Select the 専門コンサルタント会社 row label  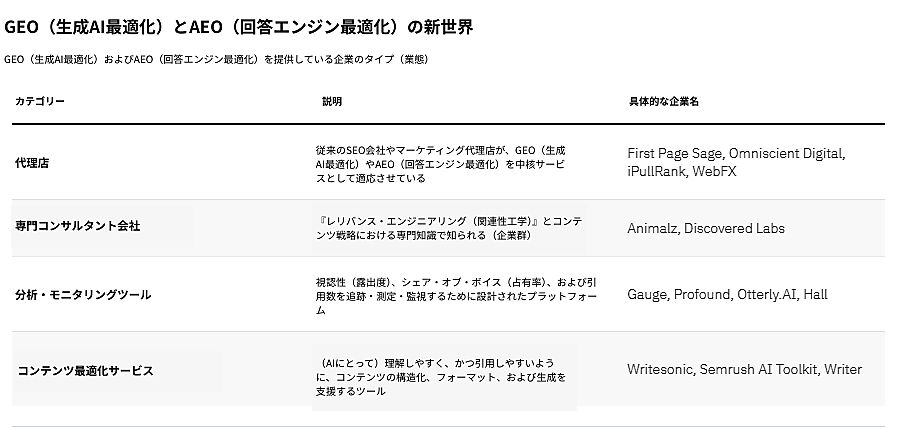pyautogui.click(x=78, y=226)
